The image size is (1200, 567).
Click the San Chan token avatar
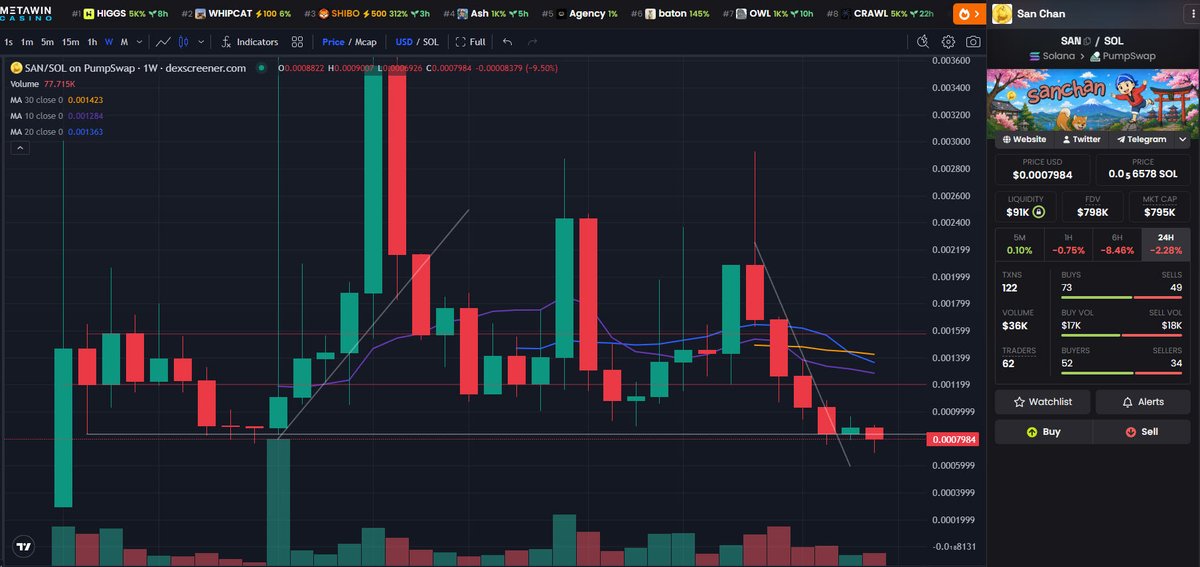pyautogui.click(x=1001, y=14)
